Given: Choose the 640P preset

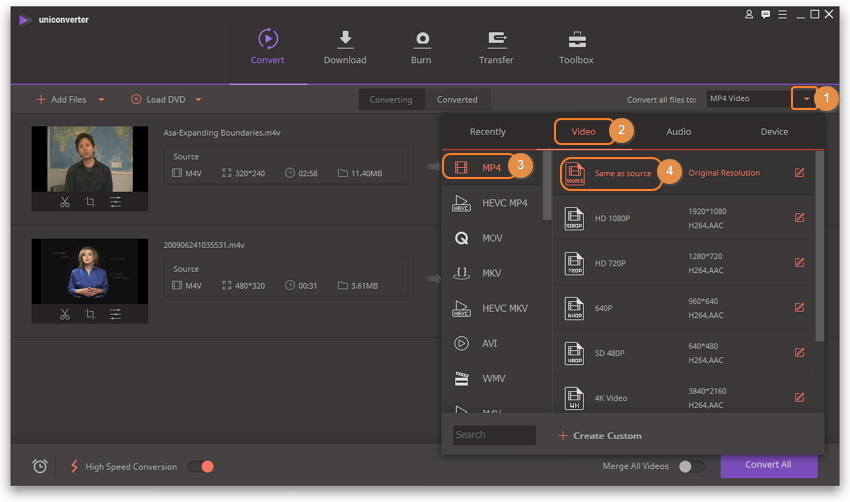Looking at the screenshot, I should pos(683,308).
